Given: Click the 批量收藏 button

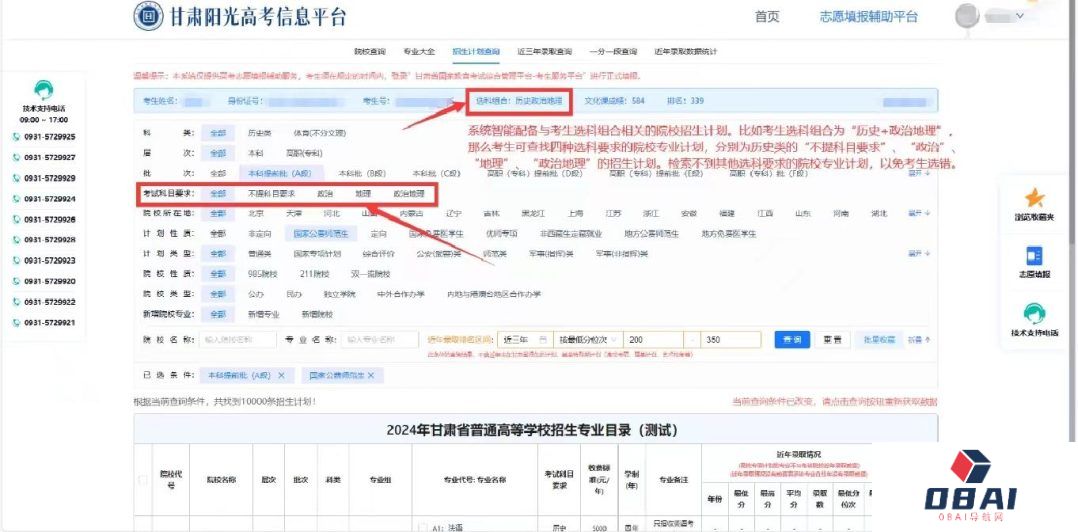Looking at the screenshot, I should point(877,340).
